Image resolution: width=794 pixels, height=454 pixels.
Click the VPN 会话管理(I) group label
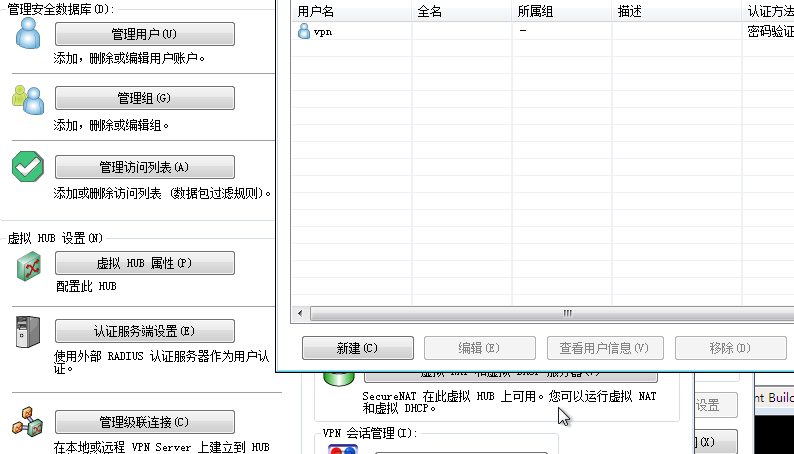[x=370, y=433]
